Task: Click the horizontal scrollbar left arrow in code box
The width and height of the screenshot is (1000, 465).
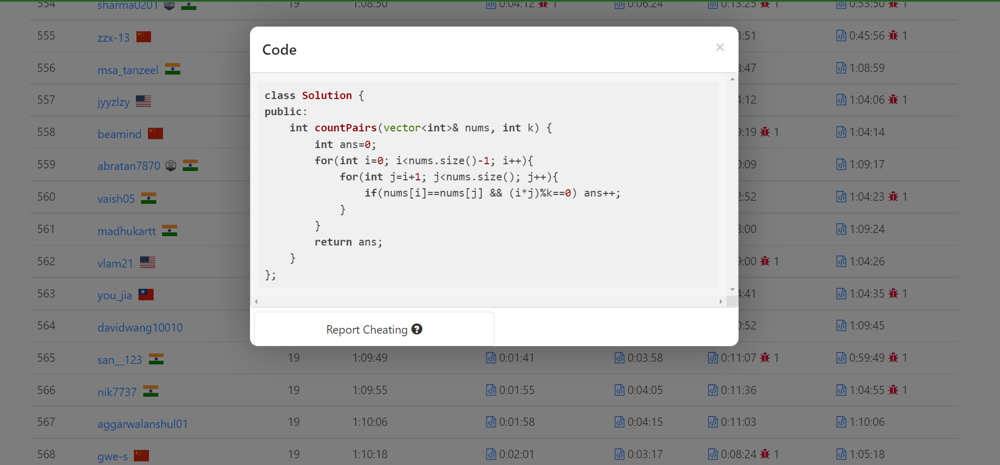Action: click(x=256, y=301)
